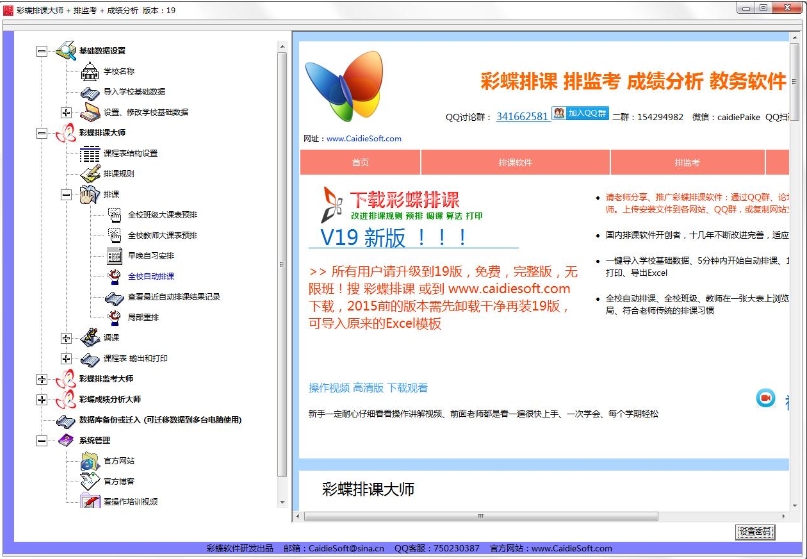The width and height of the screenshot is (807, 559).
Task: Click the scroll icon for 课程表 输出和打印
Action: coord(90,359)
